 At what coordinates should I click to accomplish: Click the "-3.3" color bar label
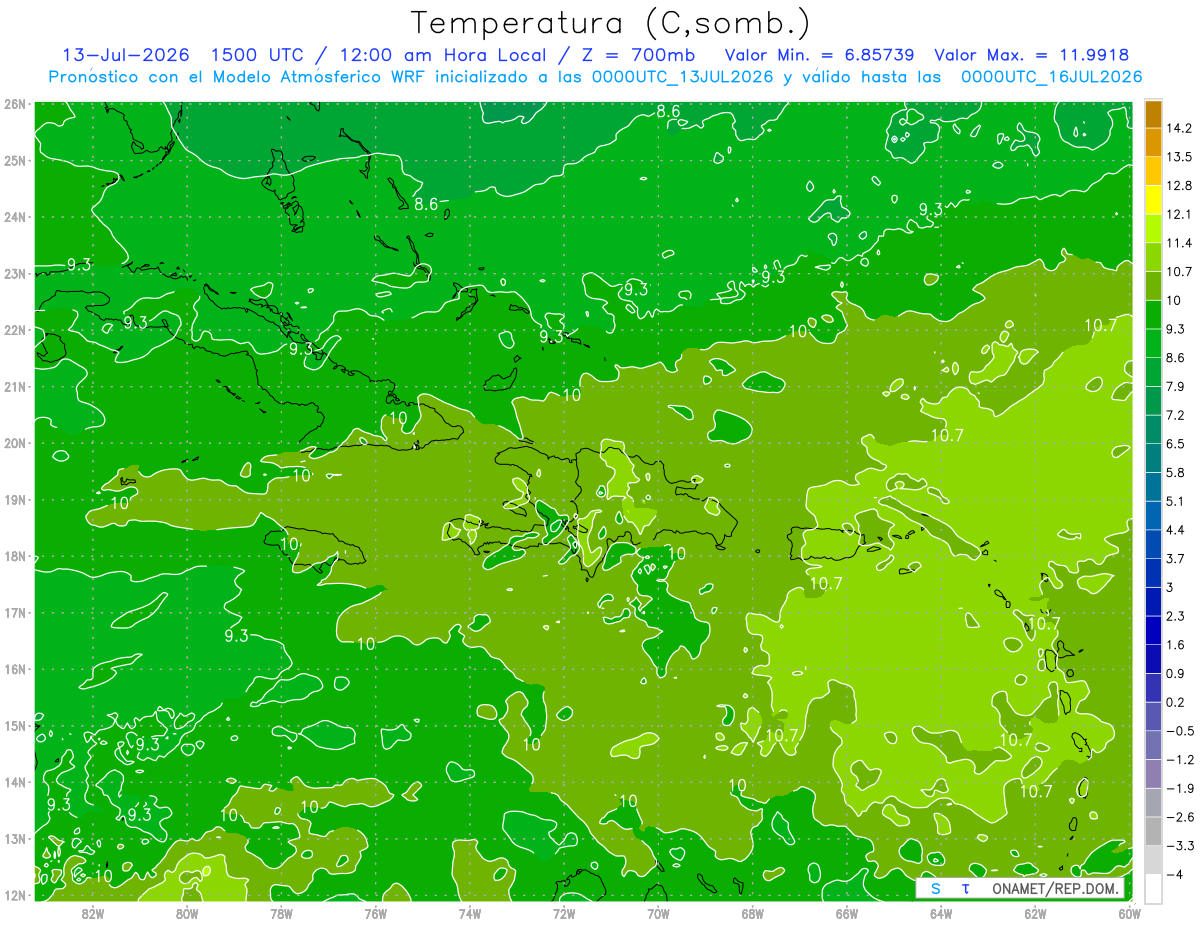(1179, 846)
